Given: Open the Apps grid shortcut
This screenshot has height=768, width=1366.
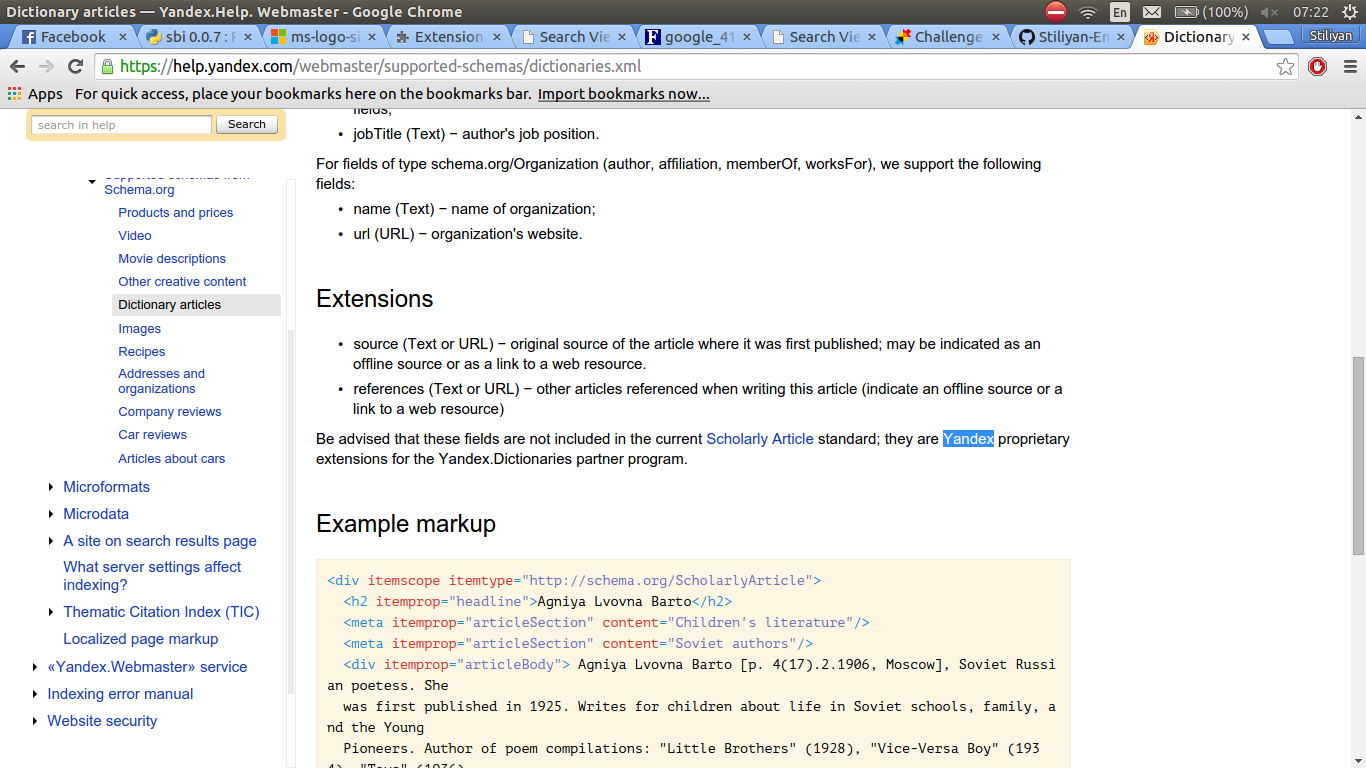Looking at the screenshot, I should click(35, 94).
